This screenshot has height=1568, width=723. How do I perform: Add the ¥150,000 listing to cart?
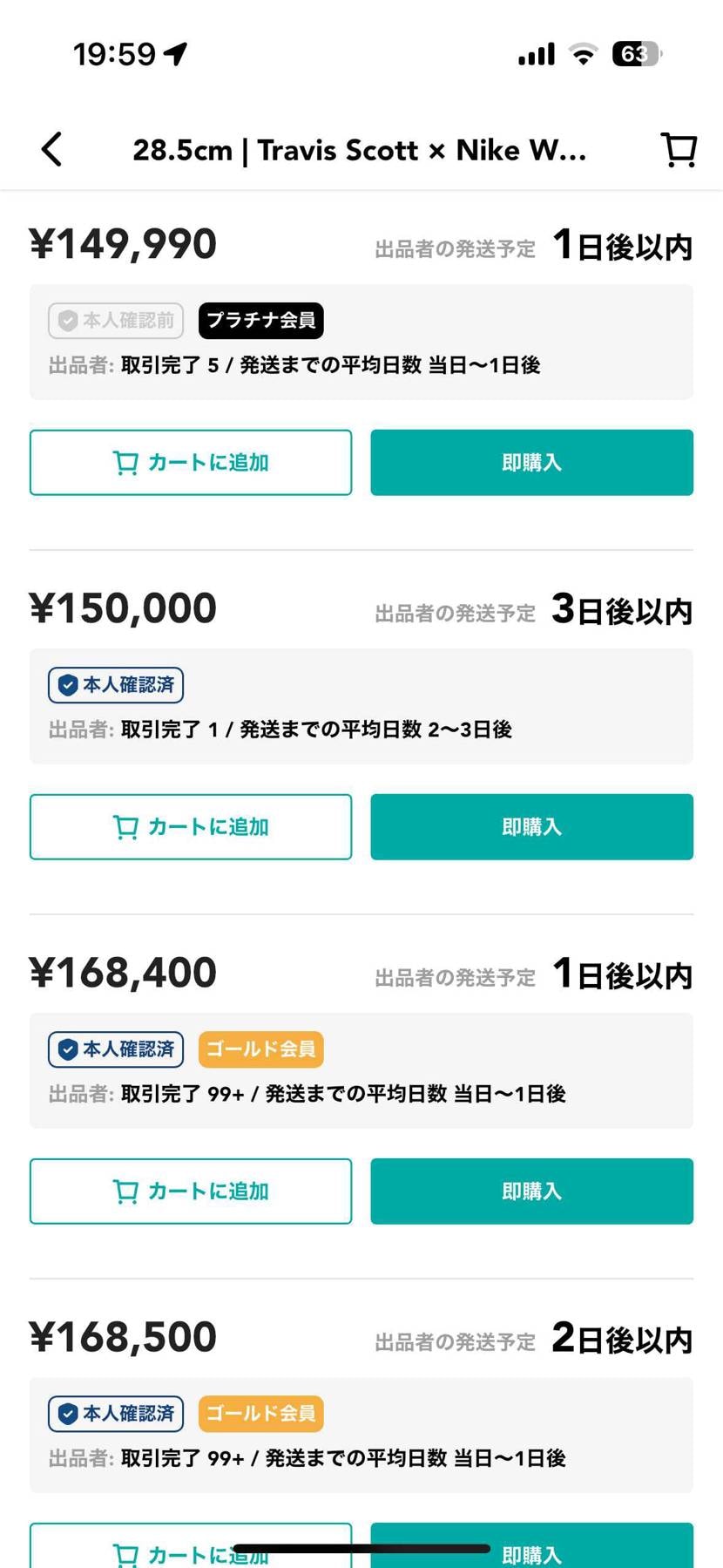coord(191,826)
